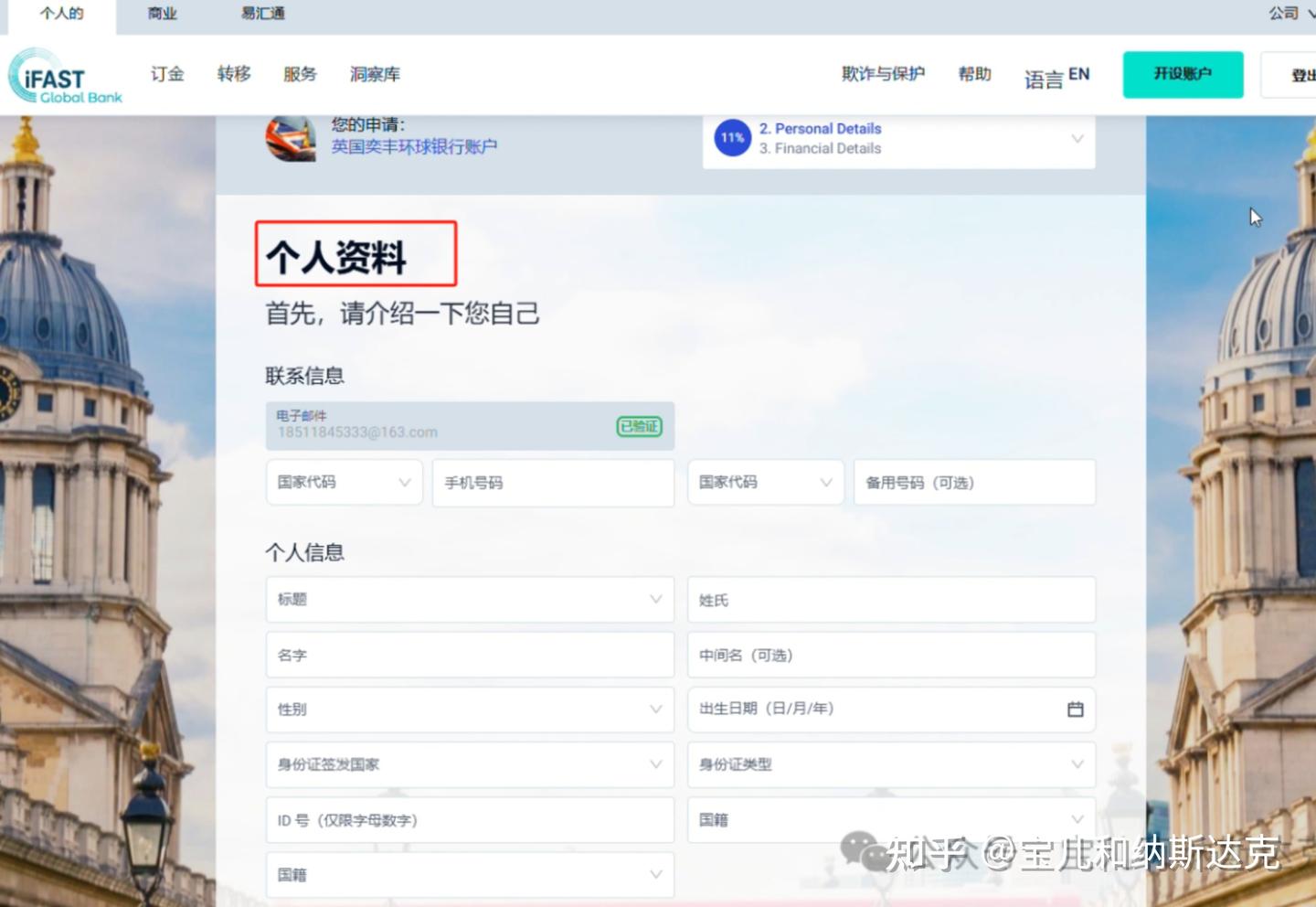Viewport: 1316px width, 907px height.
Task: Click the UK flag application thumbnail
Action: 291,138
